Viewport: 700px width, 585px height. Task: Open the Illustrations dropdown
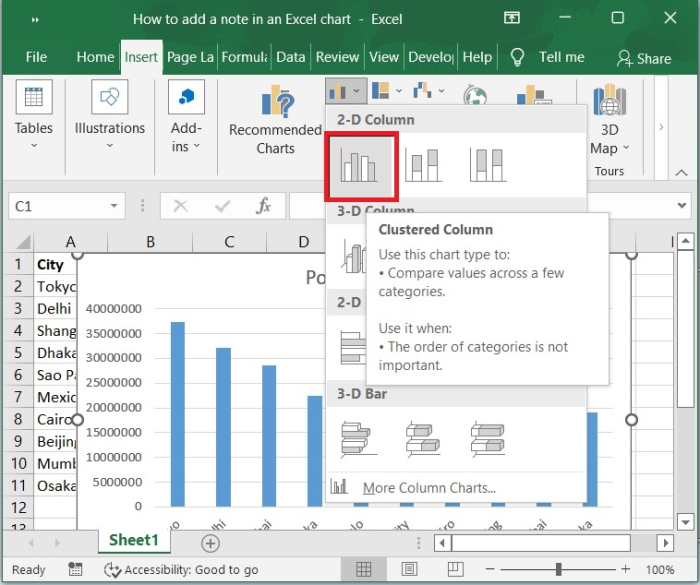click(x=109, y=146)
